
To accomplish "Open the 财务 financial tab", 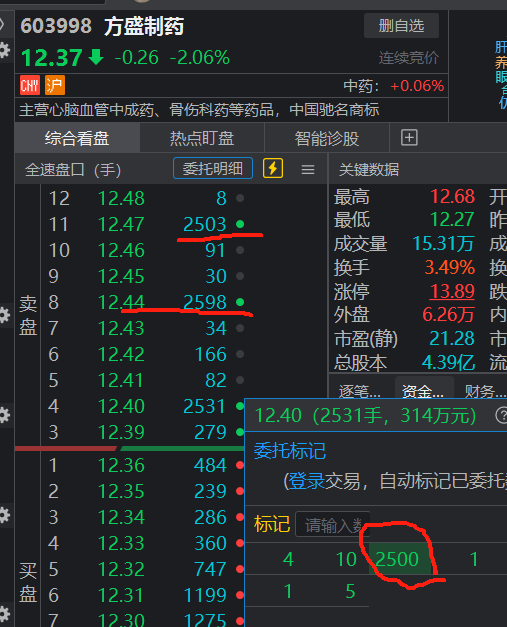I will coord(485,391).
